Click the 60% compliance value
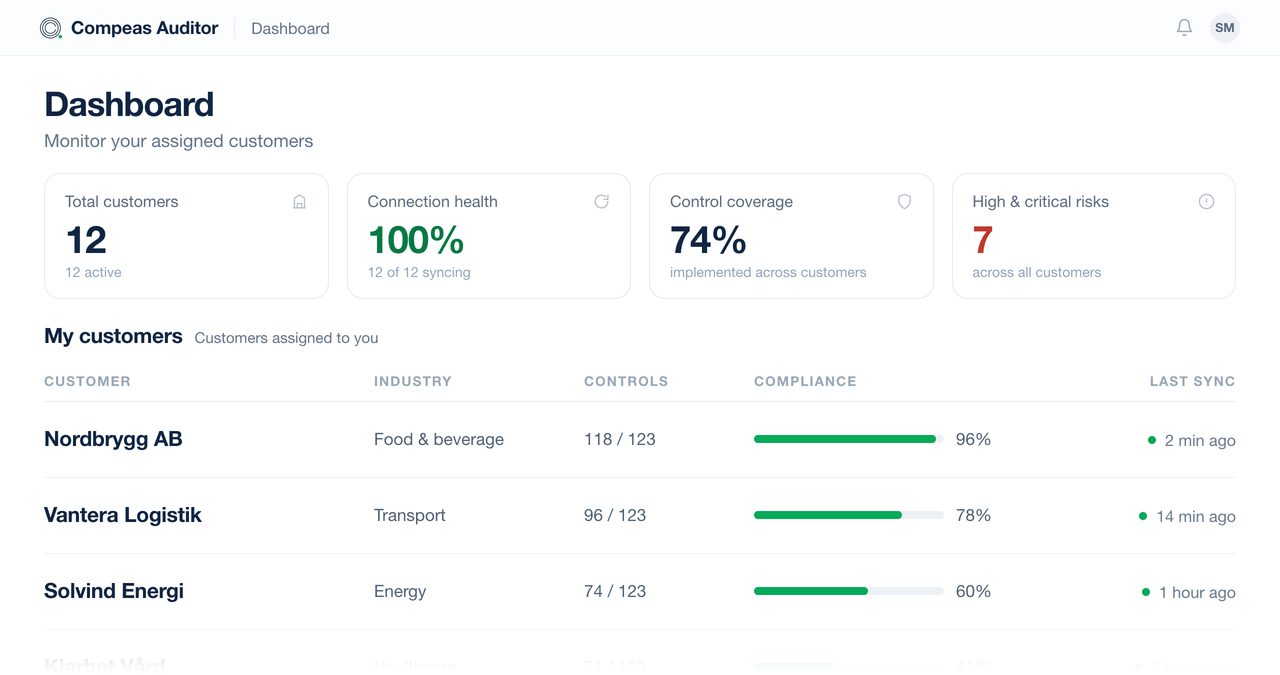 [973, 591]
